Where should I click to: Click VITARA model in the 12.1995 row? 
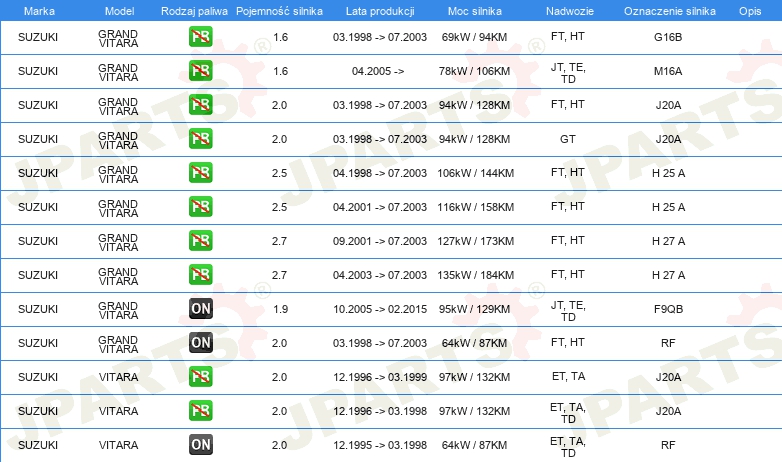click(x=118, y=445)
